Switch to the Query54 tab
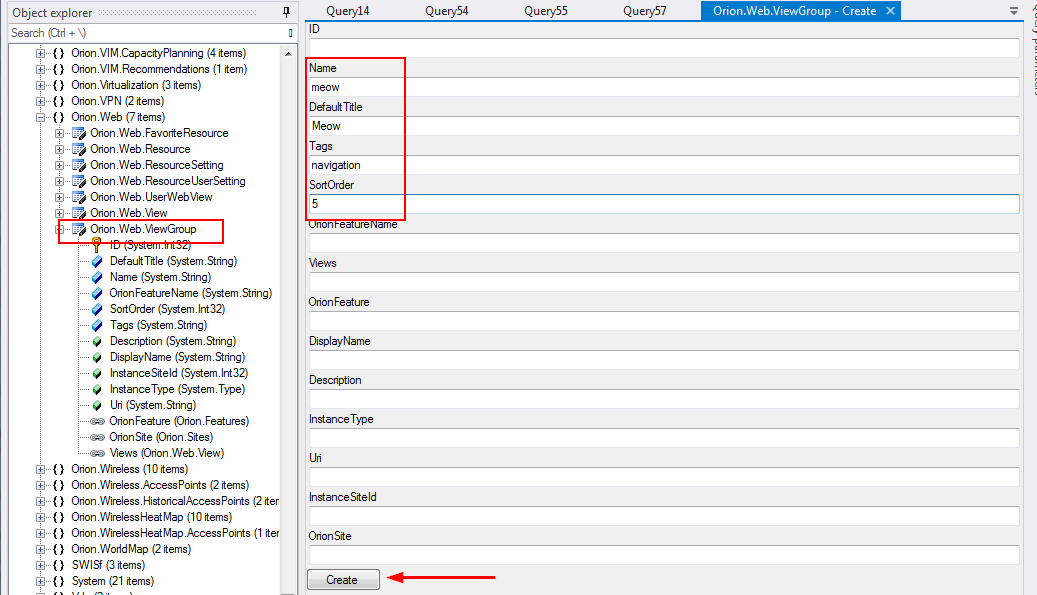1037x595 pixels. coord(446,11)
